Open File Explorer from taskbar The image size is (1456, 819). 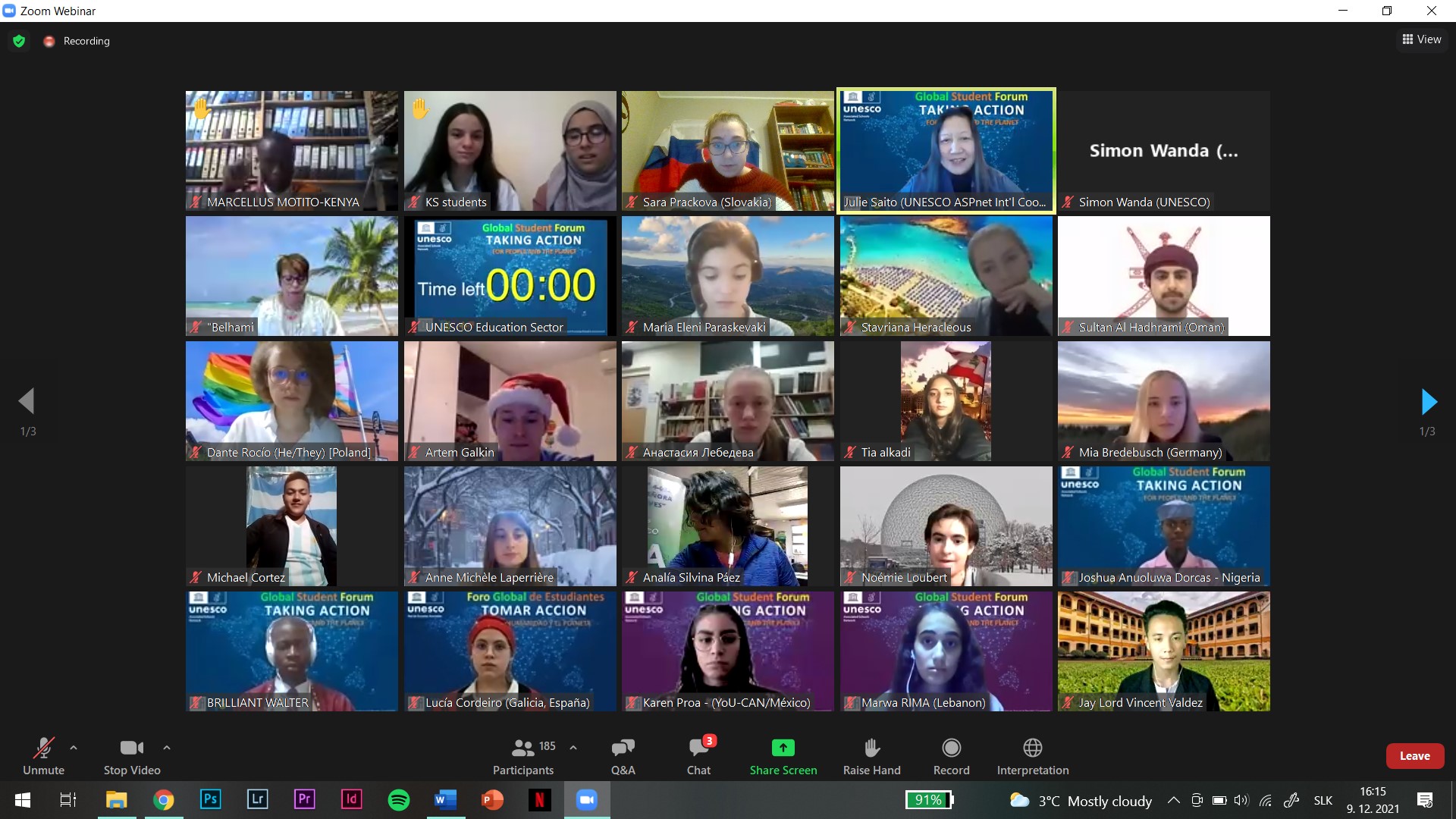(116, 800)
